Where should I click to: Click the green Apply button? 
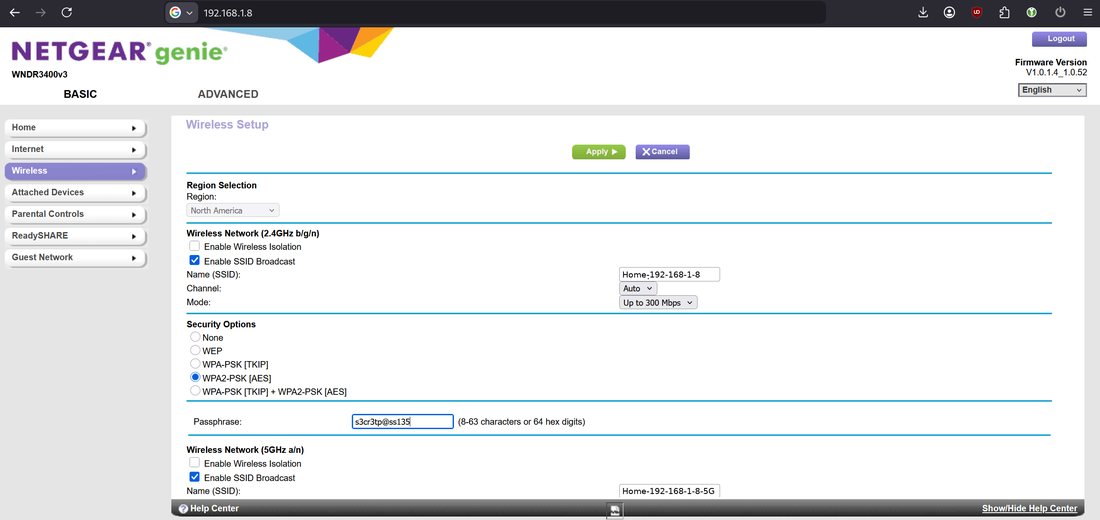coord(598,152)
